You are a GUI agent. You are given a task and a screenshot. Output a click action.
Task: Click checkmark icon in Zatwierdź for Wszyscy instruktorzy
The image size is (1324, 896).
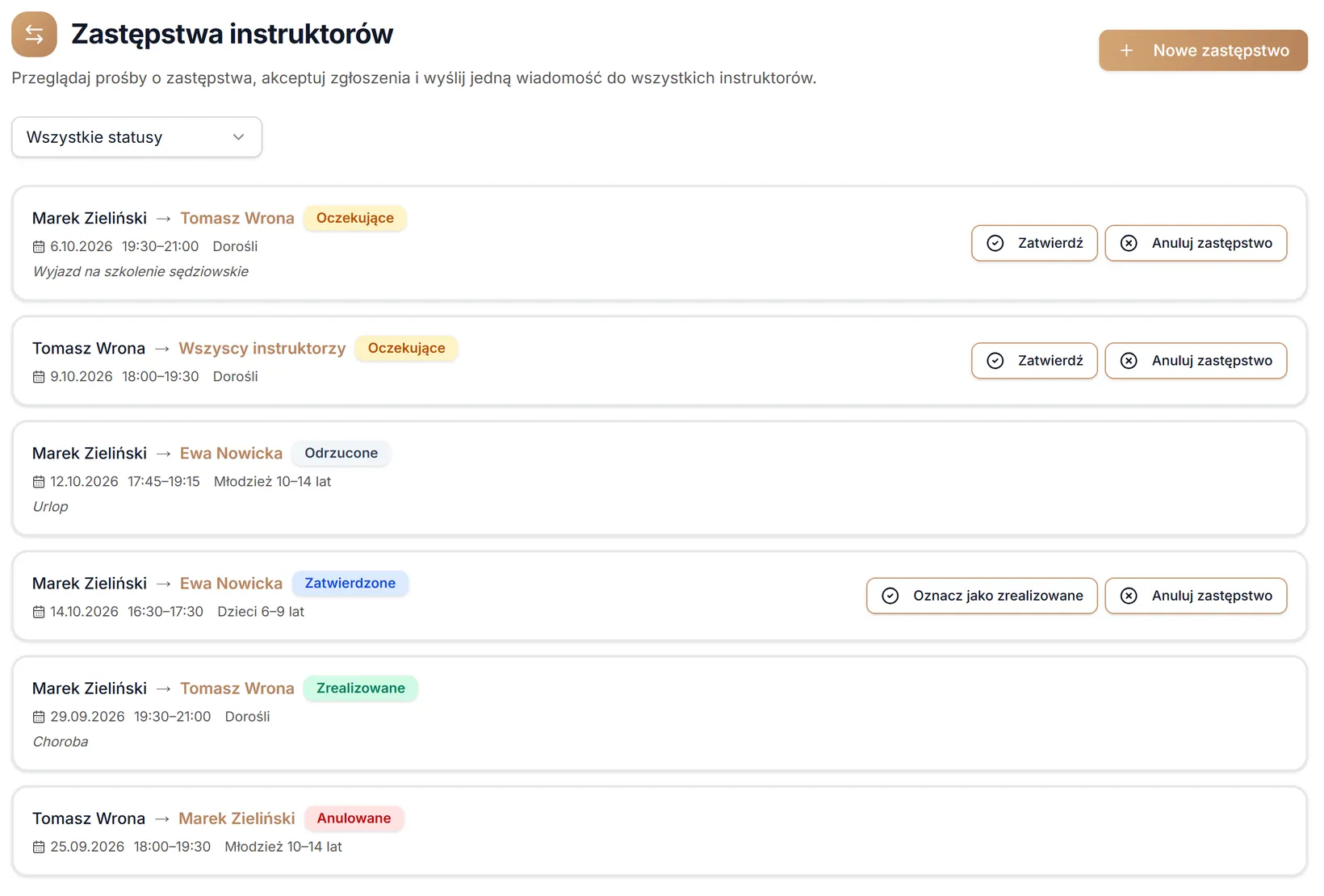tap(995, 361)
